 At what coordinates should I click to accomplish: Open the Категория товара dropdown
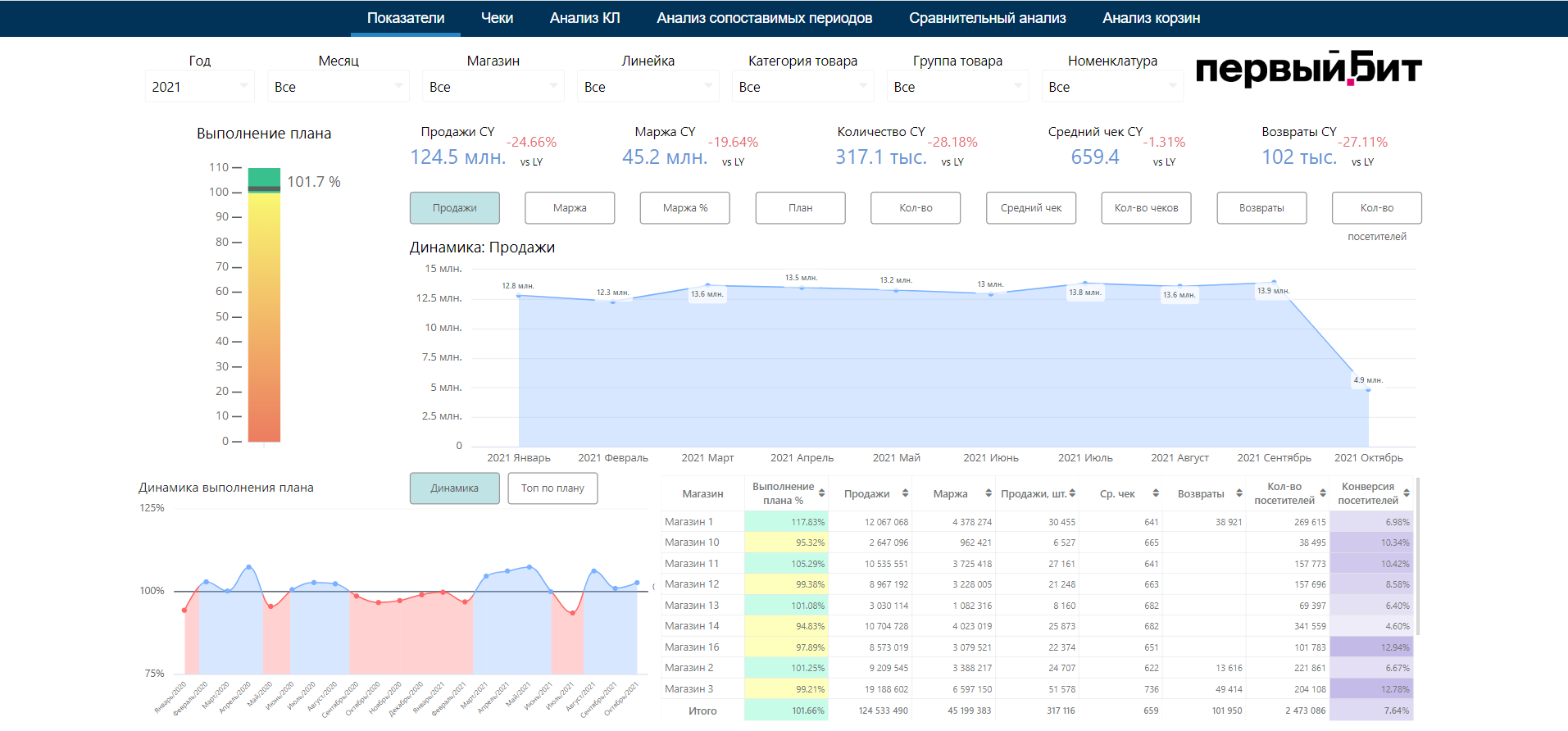click(802, 86)
